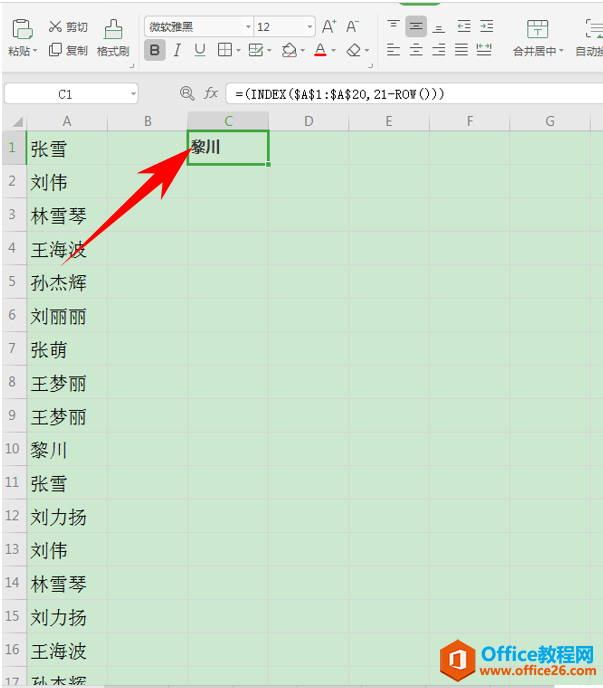Select column D header
The width and height of the screenshot is (603, 688).
309,121
